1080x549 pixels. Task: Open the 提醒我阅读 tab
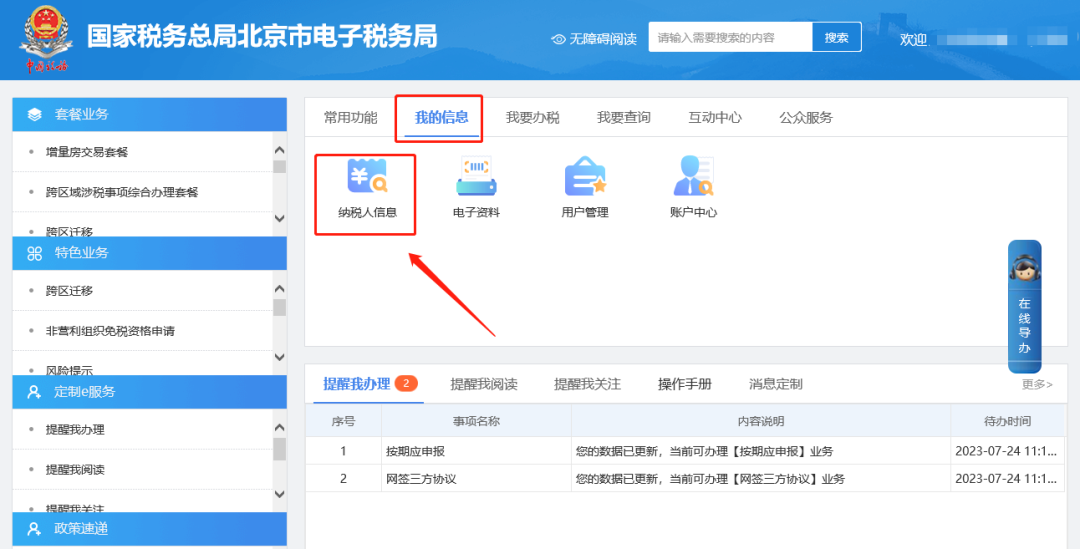(484, 384)
